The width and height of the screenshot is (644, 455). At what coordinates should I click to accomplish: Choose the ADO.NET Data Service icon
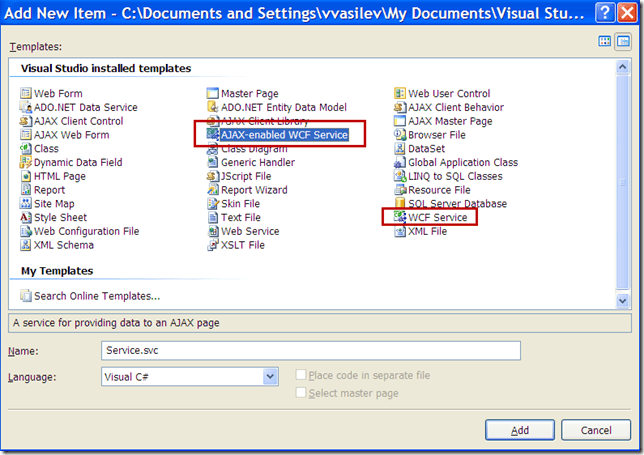pos(26,107)
